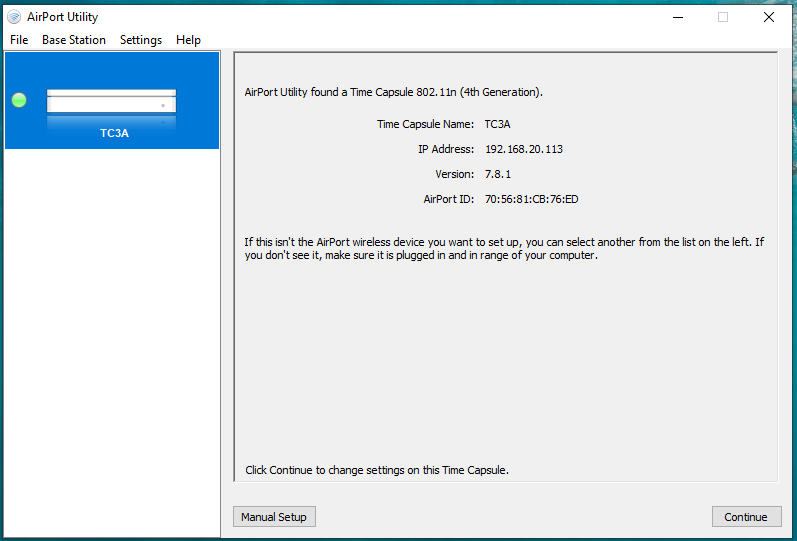The image size is (797, 541).
Task: Select the Time Capsule device image
Action: click(111, 101)
